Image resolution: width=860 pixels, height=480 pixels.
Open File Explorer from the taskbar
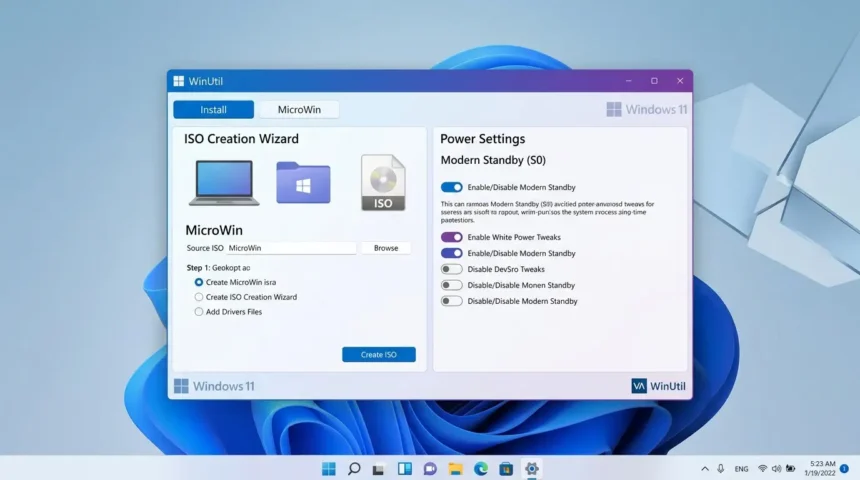point(455,468)
